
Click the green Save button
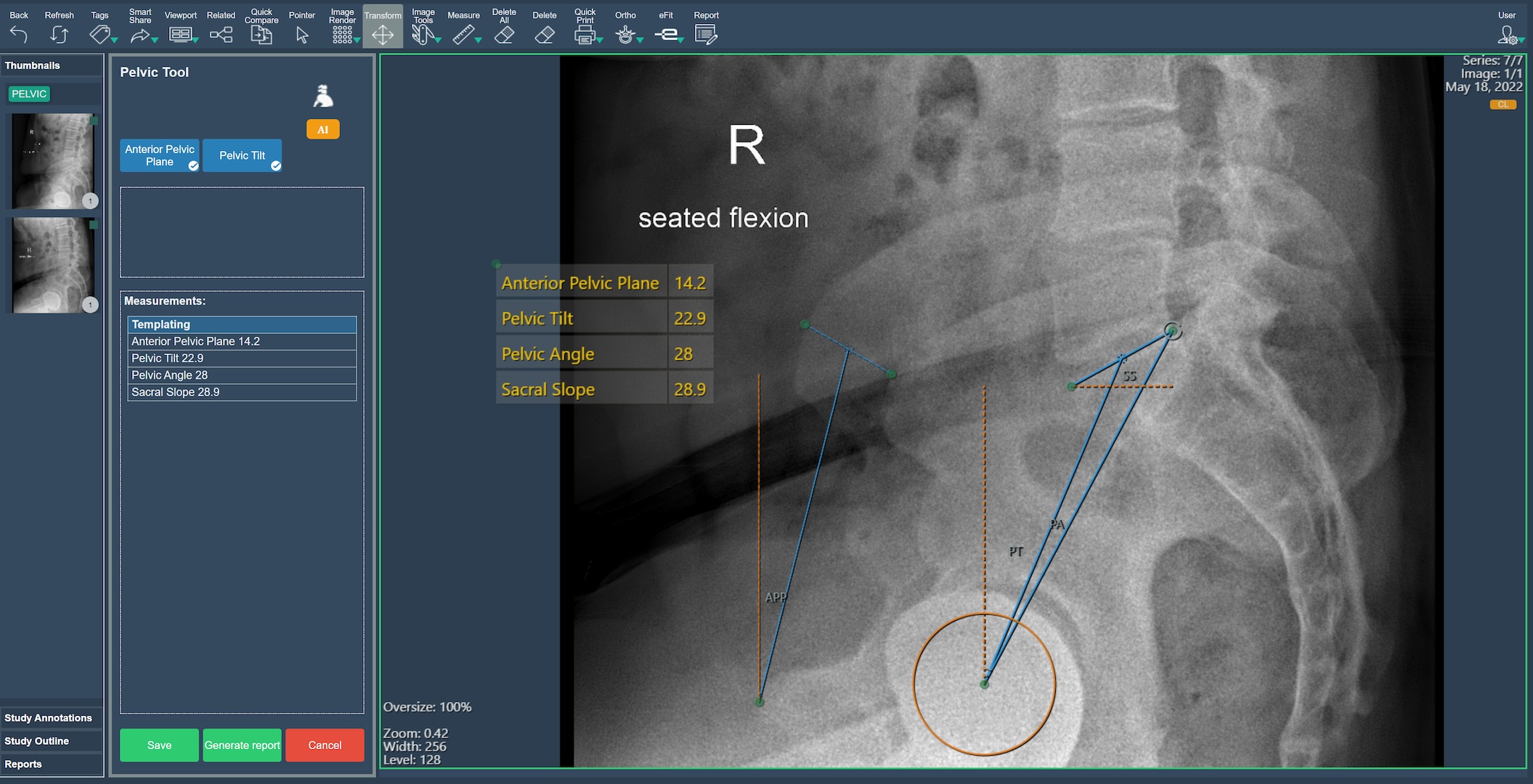point(159,746)
